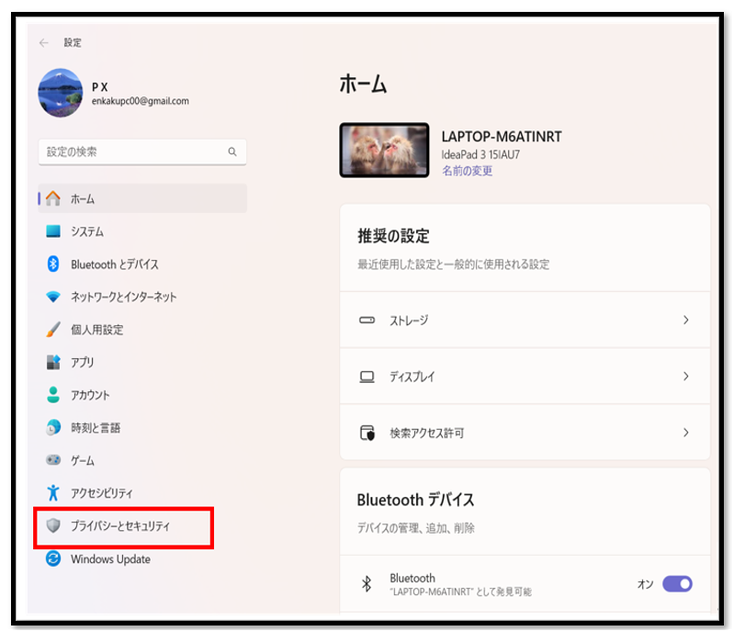The image size is (734, 631).
Task: Click the アプリ apps icon
Action: (x=53, y=362)
